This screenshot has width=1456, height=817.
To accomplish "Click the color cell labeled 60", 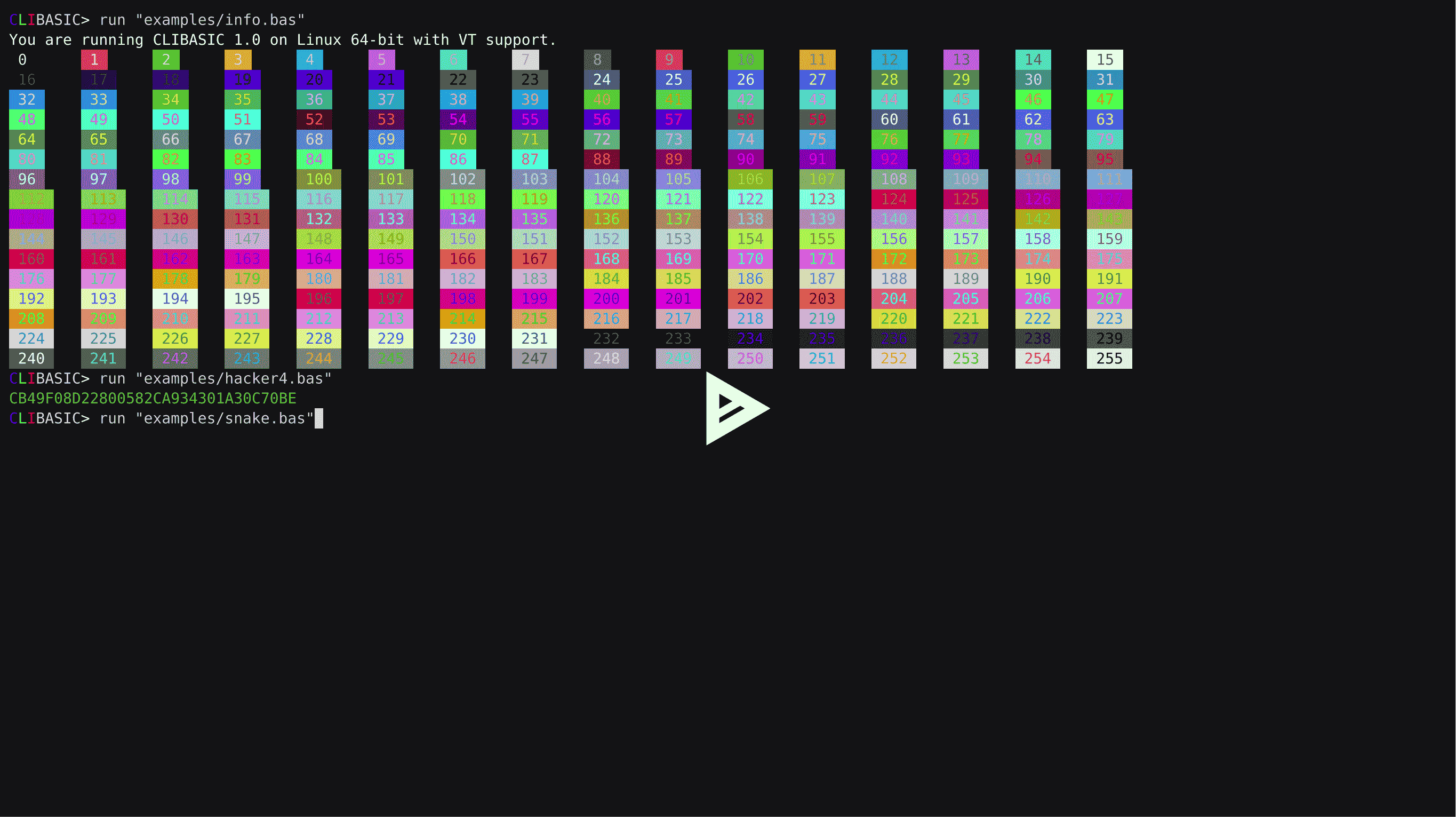I will click(x=889, y=120).
